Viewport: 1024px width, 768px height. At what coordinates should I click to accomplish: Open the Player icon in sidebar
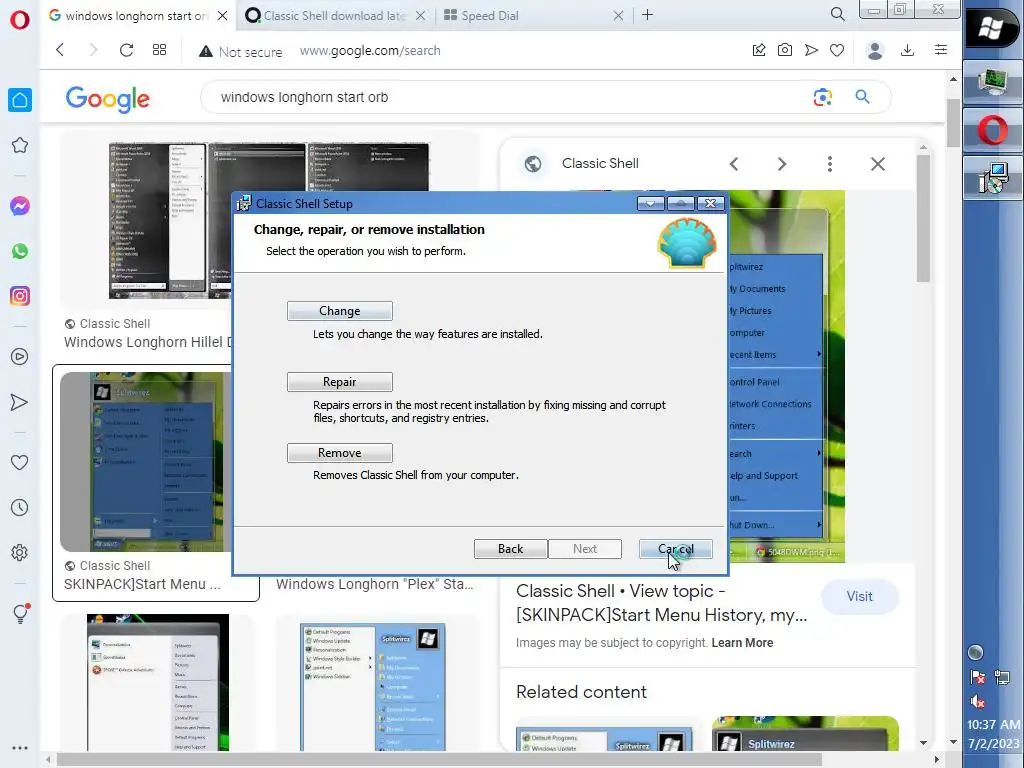20,357
